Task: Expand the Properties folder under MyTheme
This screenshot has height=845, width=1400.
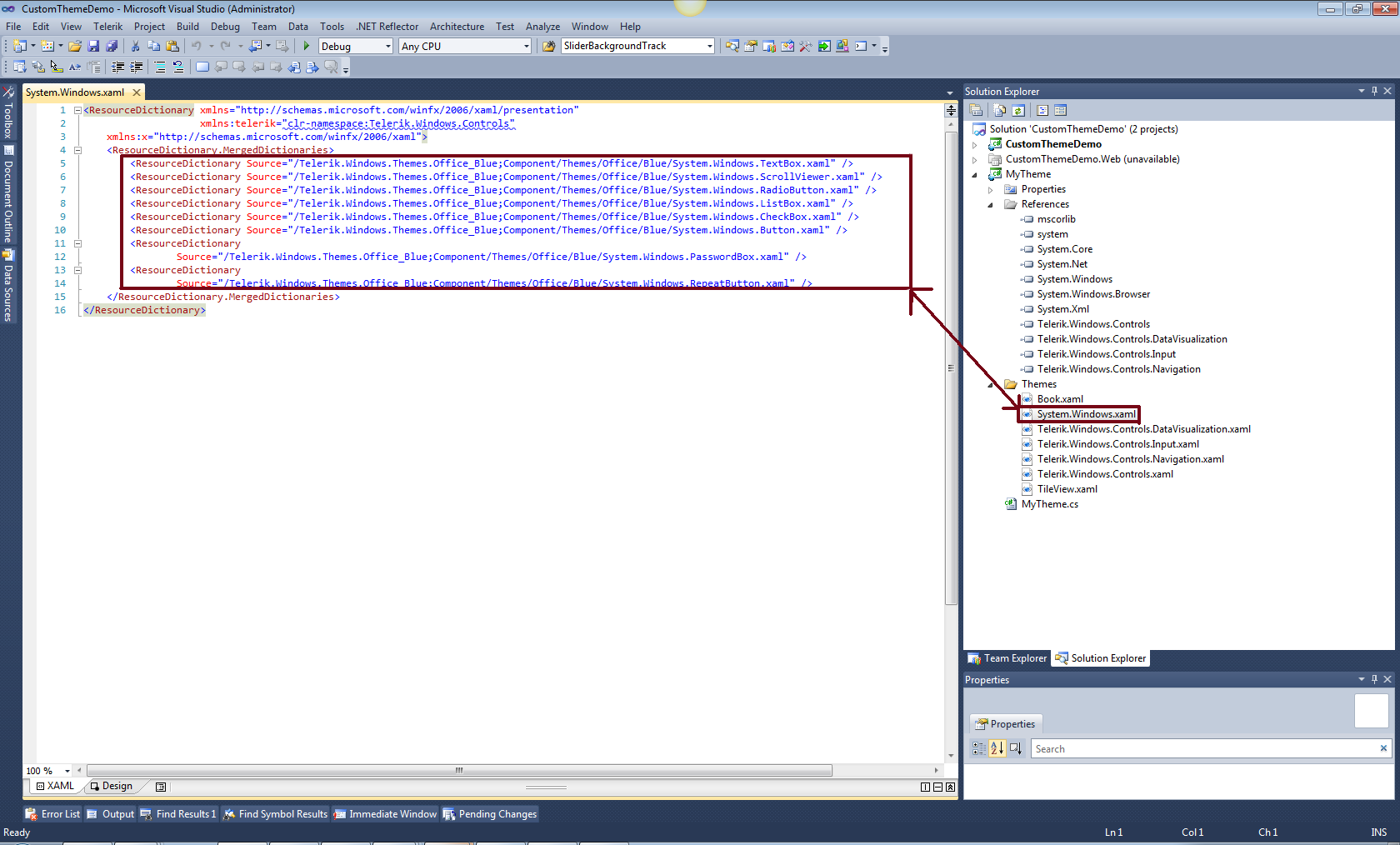Action: (991, 189)
